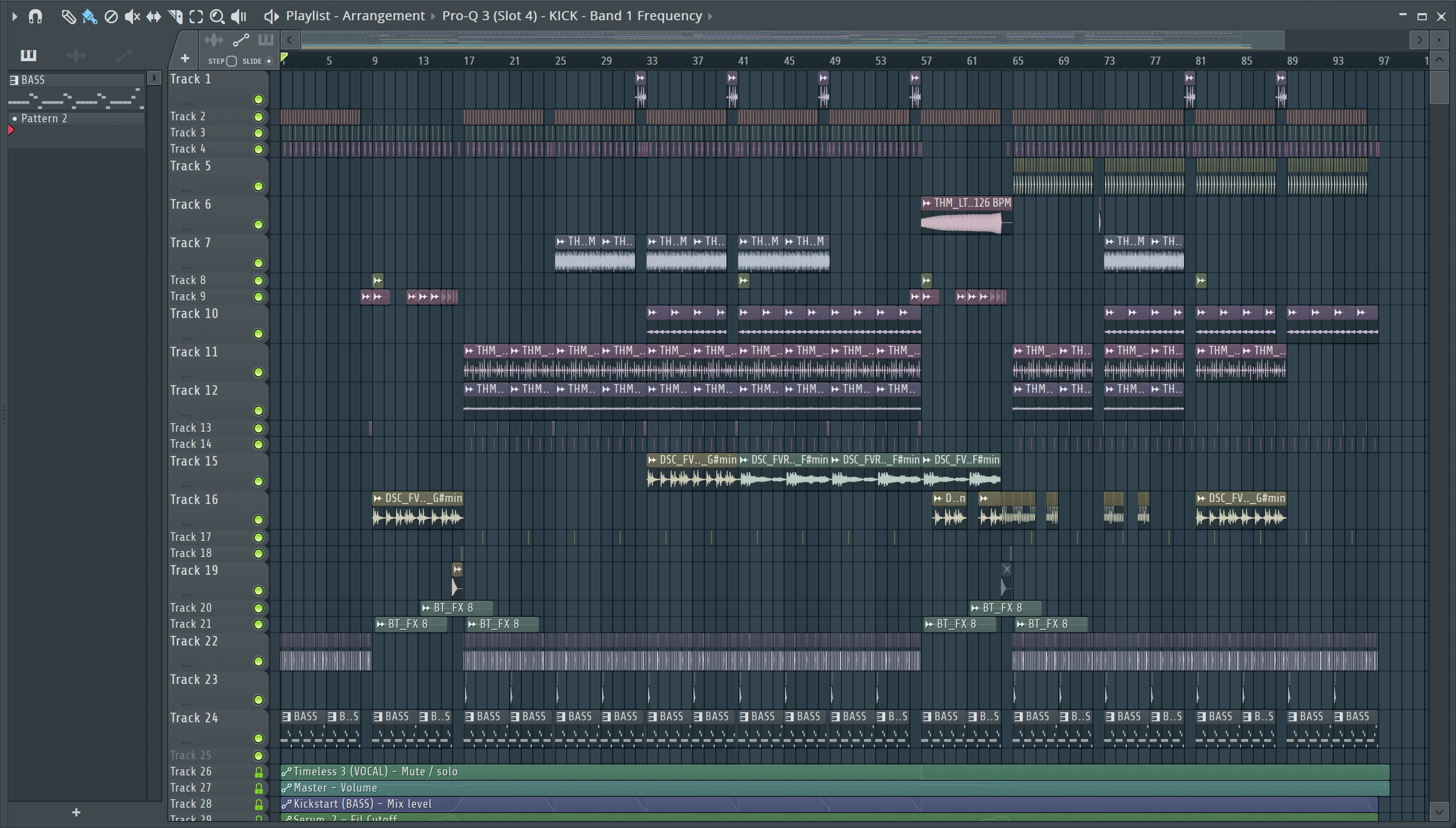Unlock Track 27 via its lock icon
Image resolution: width=1456 pixels, height=828 pixels.
tap(258, 788)
